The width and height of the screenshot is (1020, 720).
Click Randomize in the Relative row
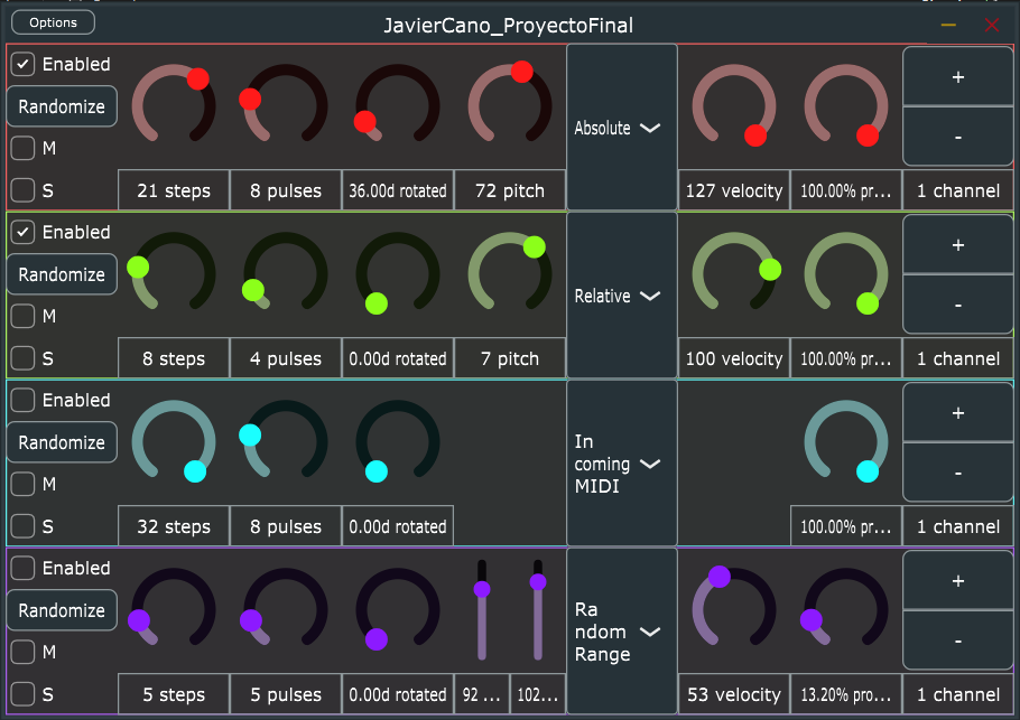point(61,274)
